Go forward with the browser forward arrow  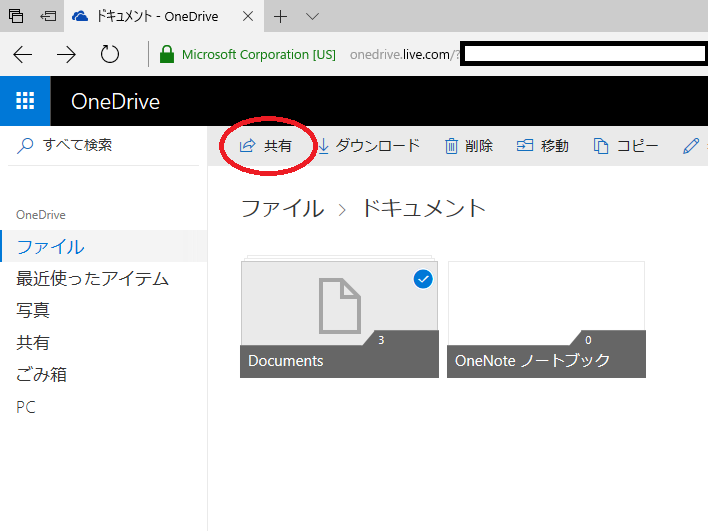coord(66,55)
